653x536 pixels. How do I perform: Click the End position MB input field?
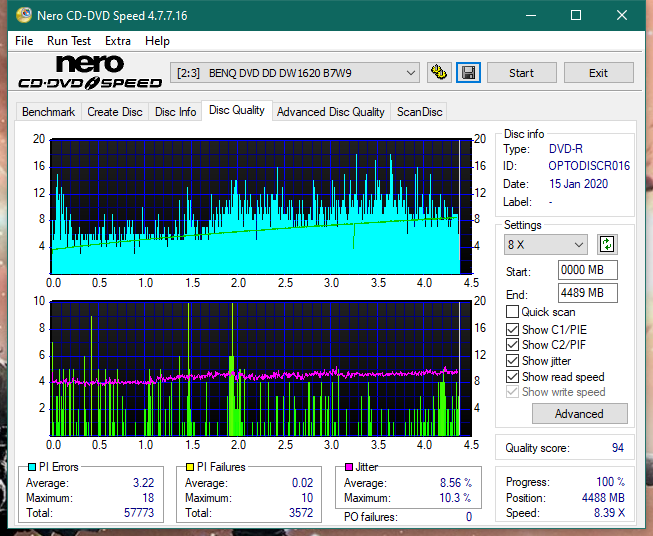click(587, 293)
